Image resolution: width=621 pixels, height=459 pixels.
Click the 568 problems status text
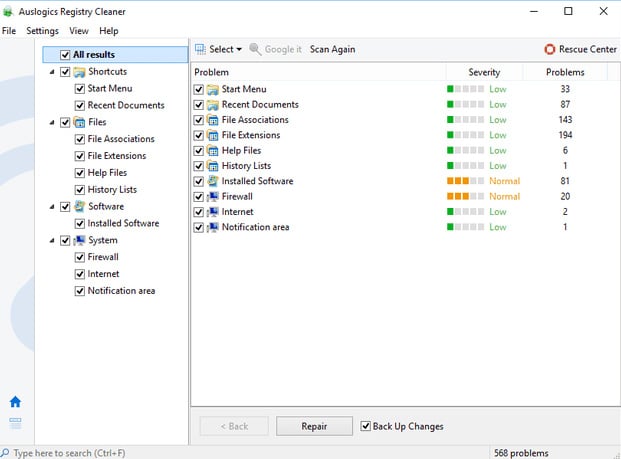pos(521,453)
